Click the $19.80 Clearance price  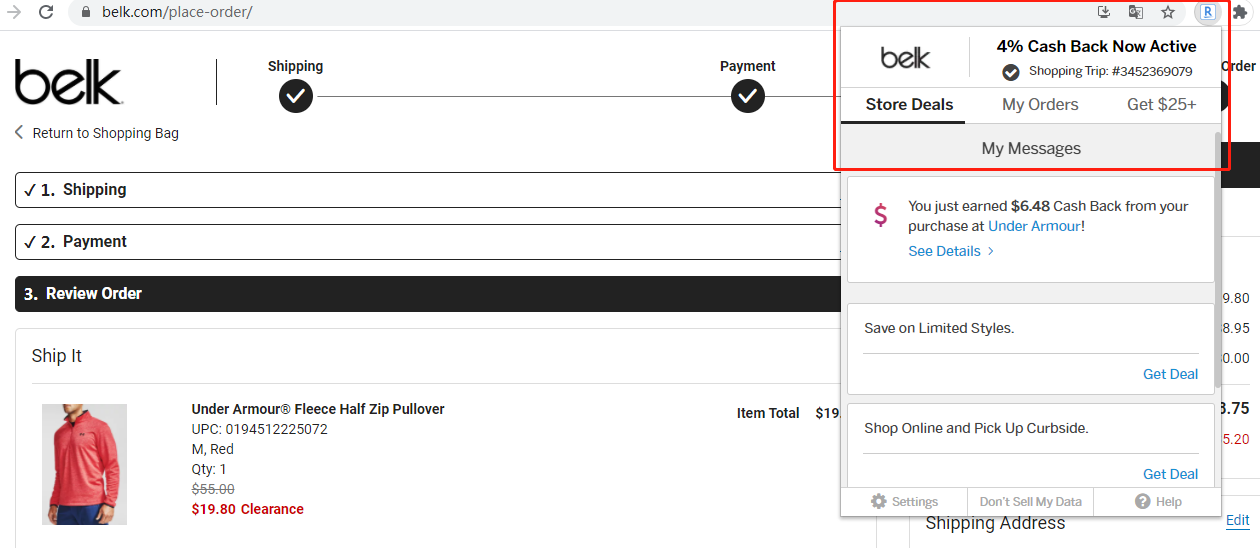[x=247, y=509]
